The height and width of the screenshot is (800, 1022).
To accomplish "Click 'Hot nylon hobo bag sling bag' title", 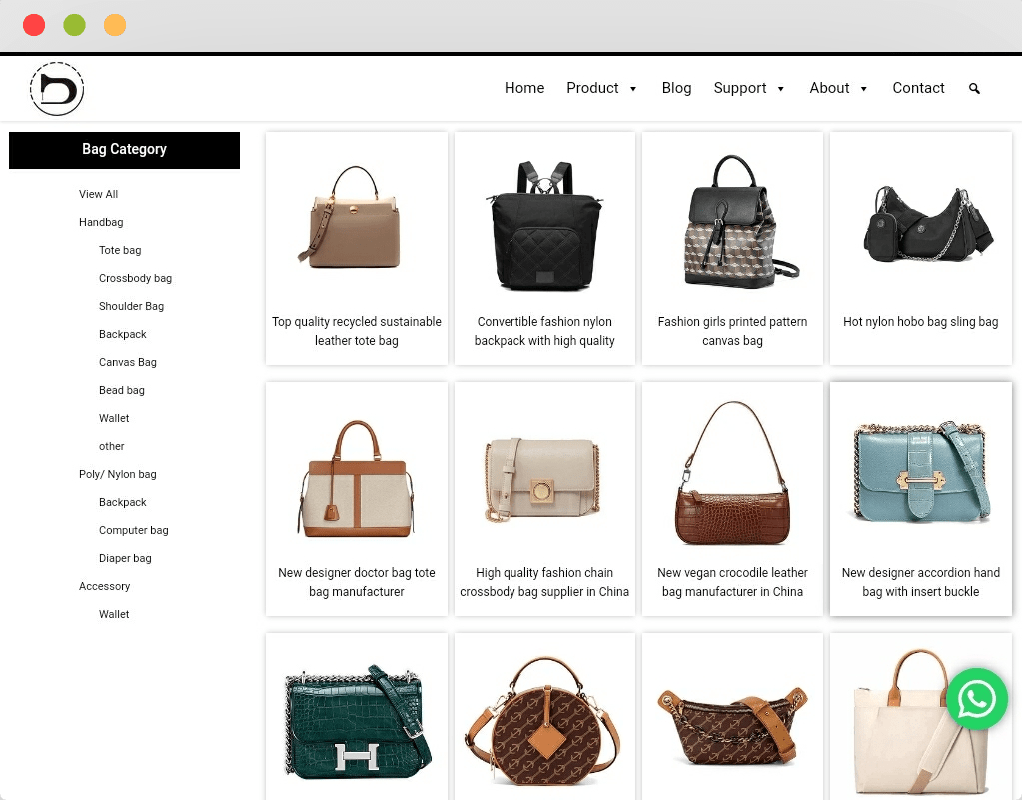I will click(920, 322).
